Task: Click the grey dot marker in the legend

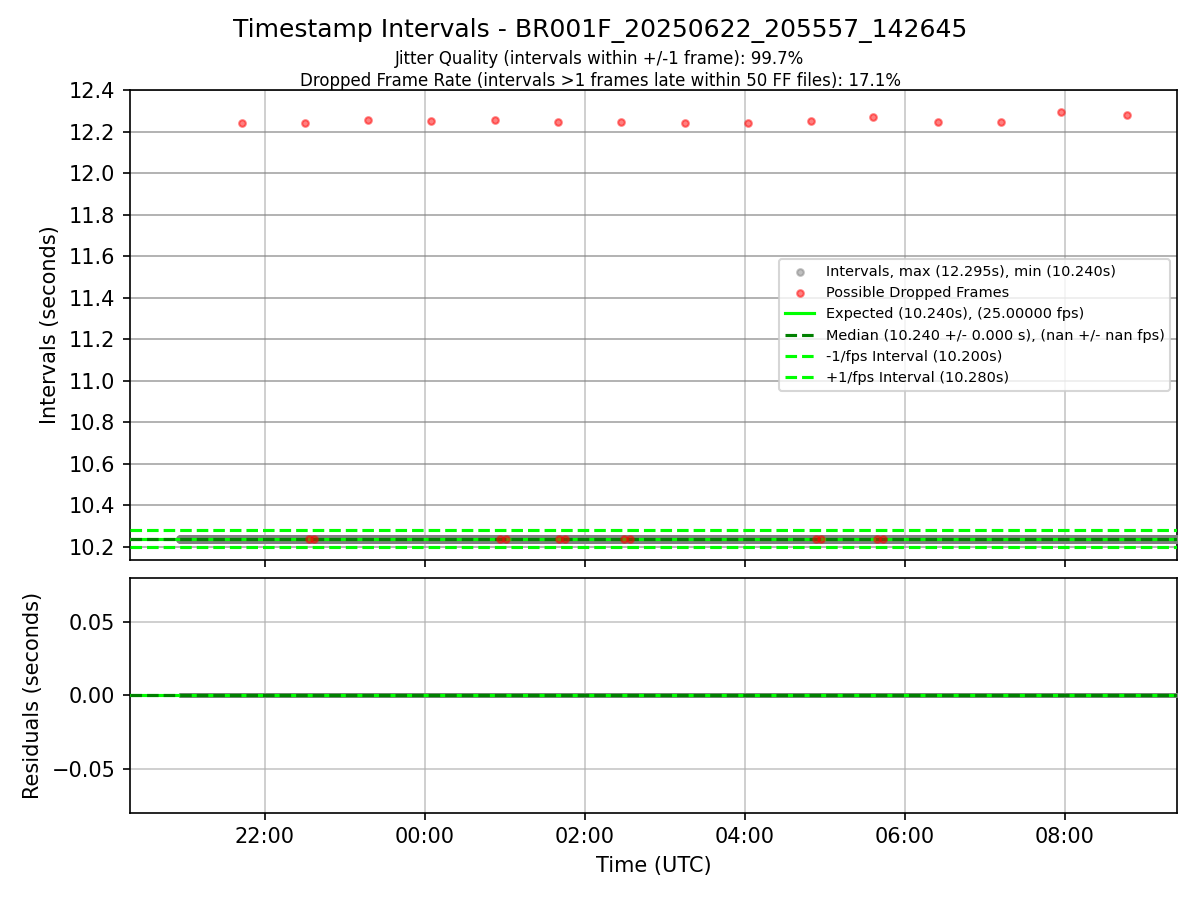Action: (798, 271)
